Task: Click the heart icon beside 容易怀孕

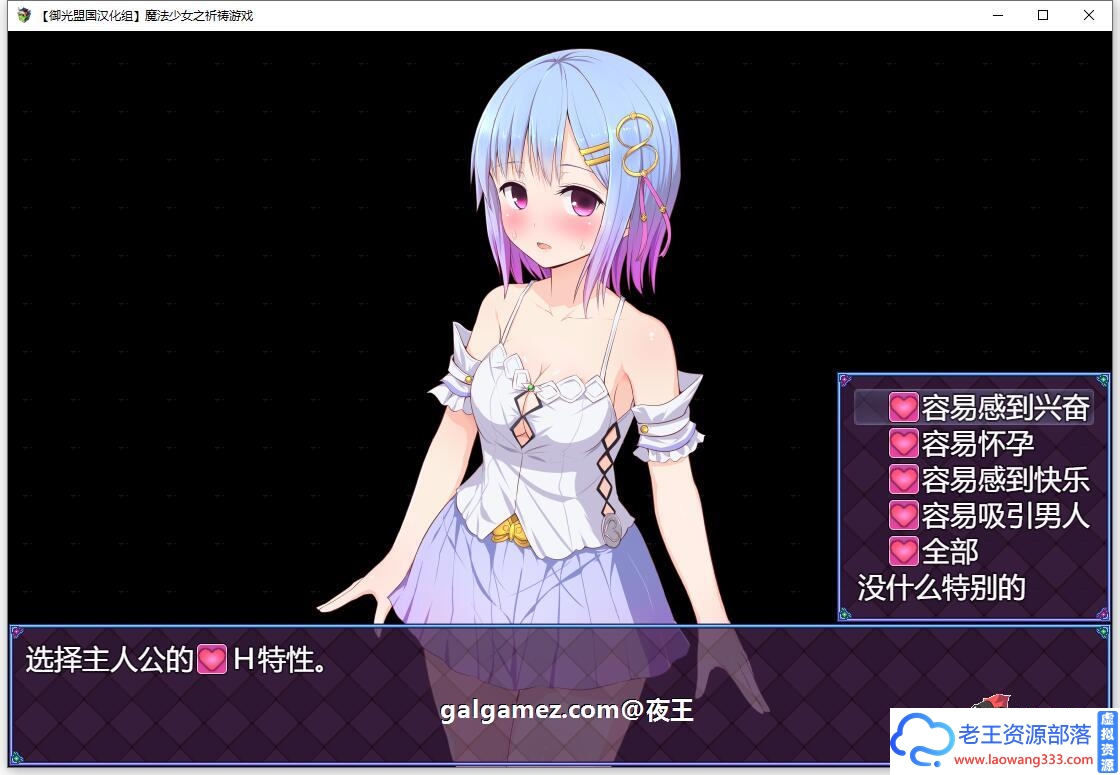Action: point(903,443)
